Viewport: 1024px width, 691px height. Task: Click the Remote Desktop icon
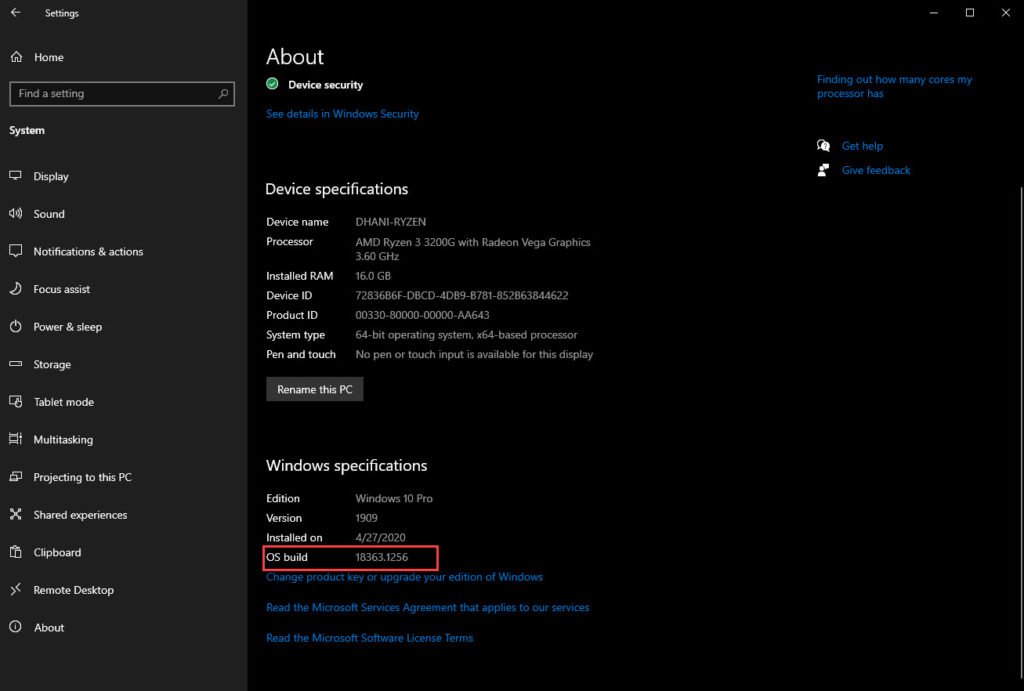16,590
